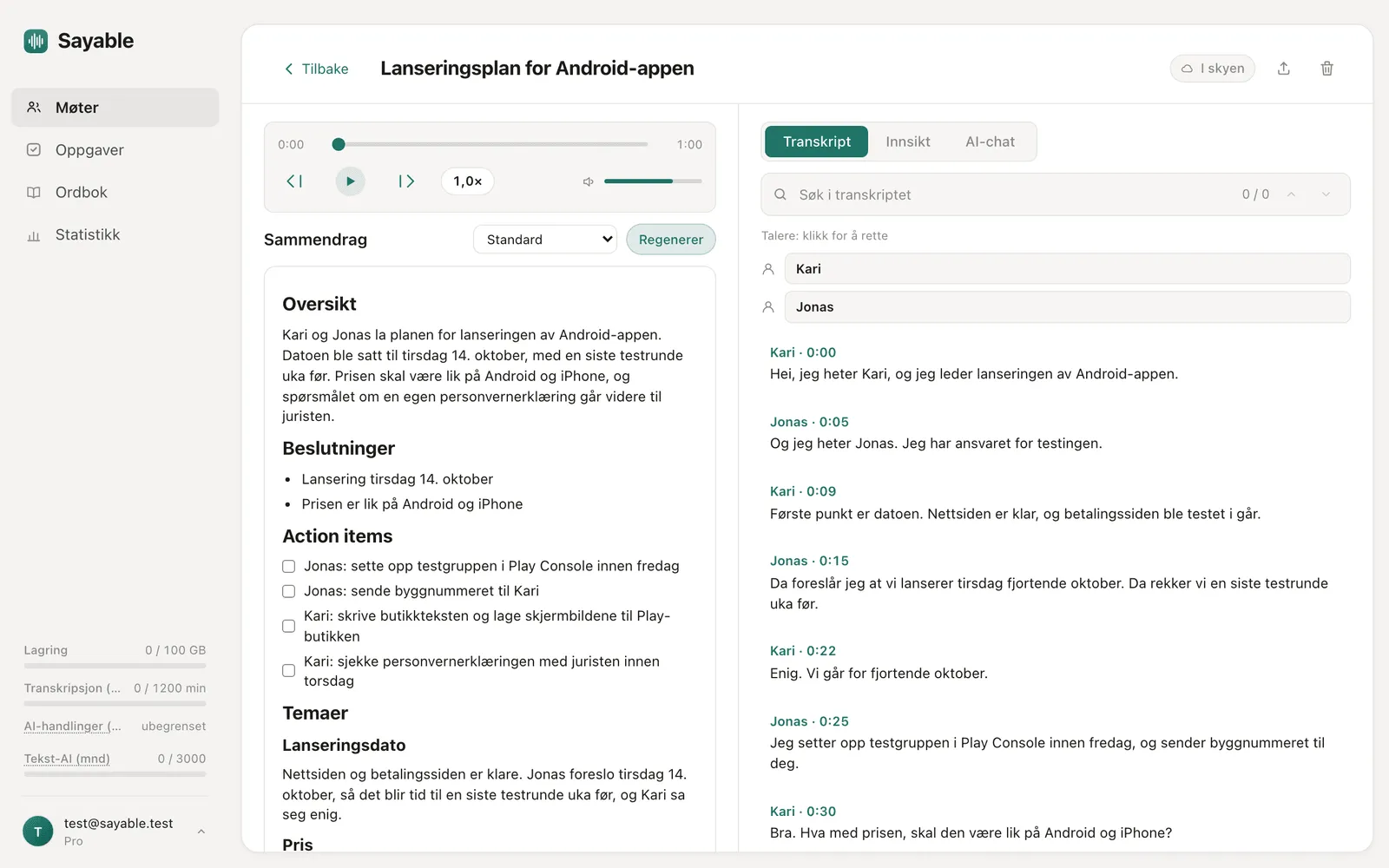Go to previous search result arrow
The height and width of the screenshot is (868, 1389).
(x=1291, y=194)
